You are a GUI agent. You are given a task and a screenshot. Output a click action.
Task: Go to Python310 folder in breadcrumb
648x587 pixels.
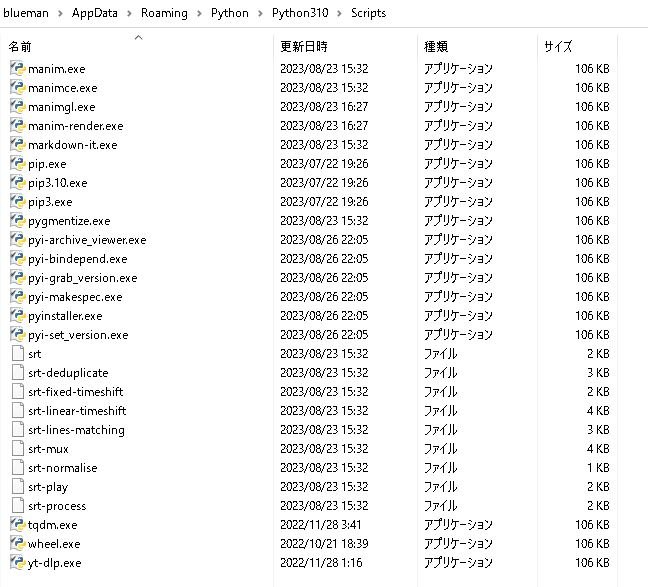[300, 13]
